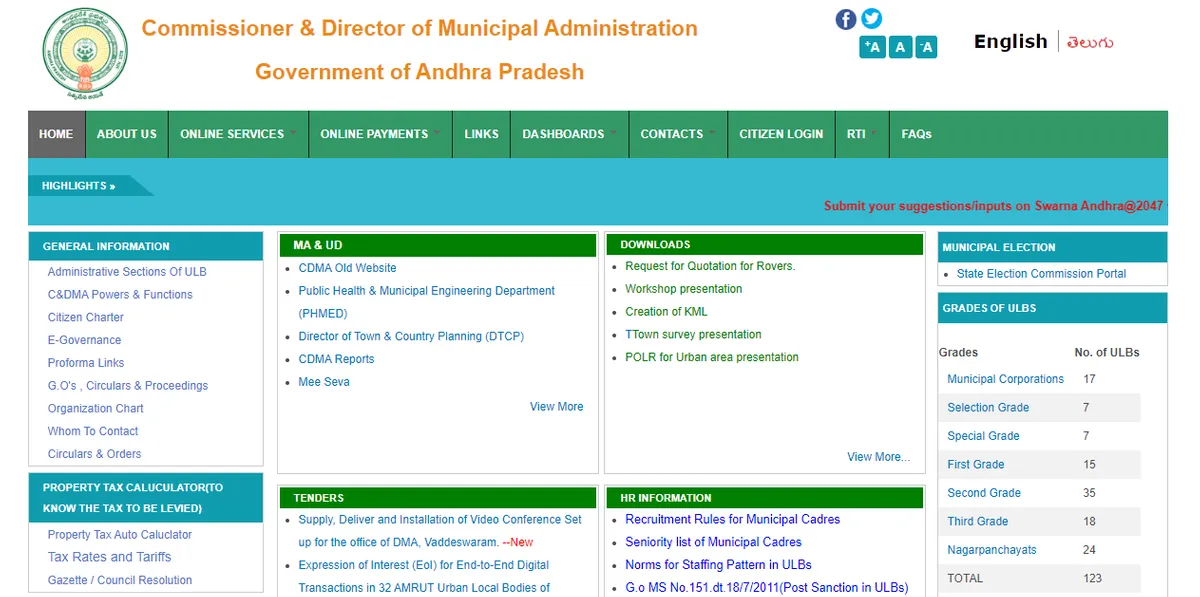The height and width of the screenshot is (597, 1200).
Task: Click View More in the MA & UD panel
Action: click(556, 406)
